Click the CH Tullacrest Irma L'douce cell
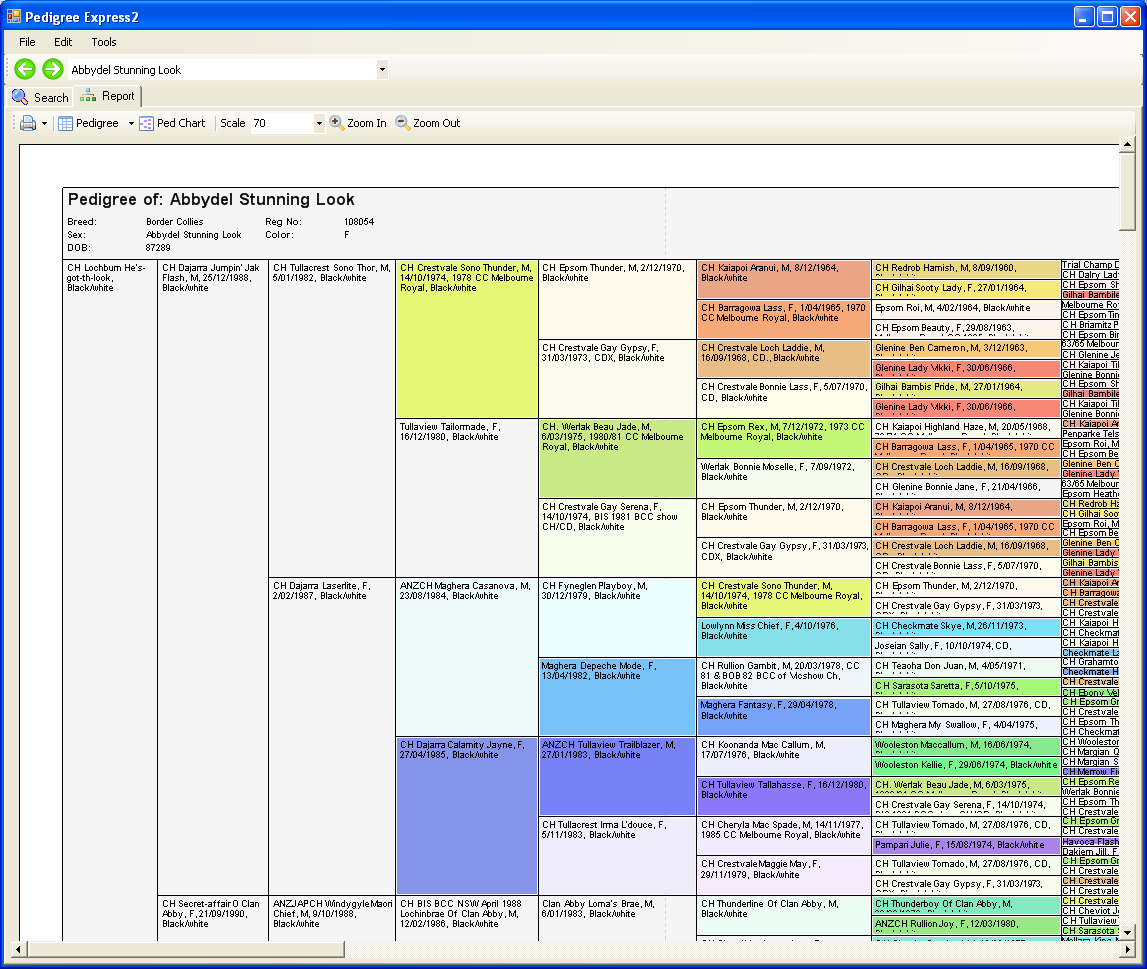This screenshot has height=969, width=1147. coord(617,856)
